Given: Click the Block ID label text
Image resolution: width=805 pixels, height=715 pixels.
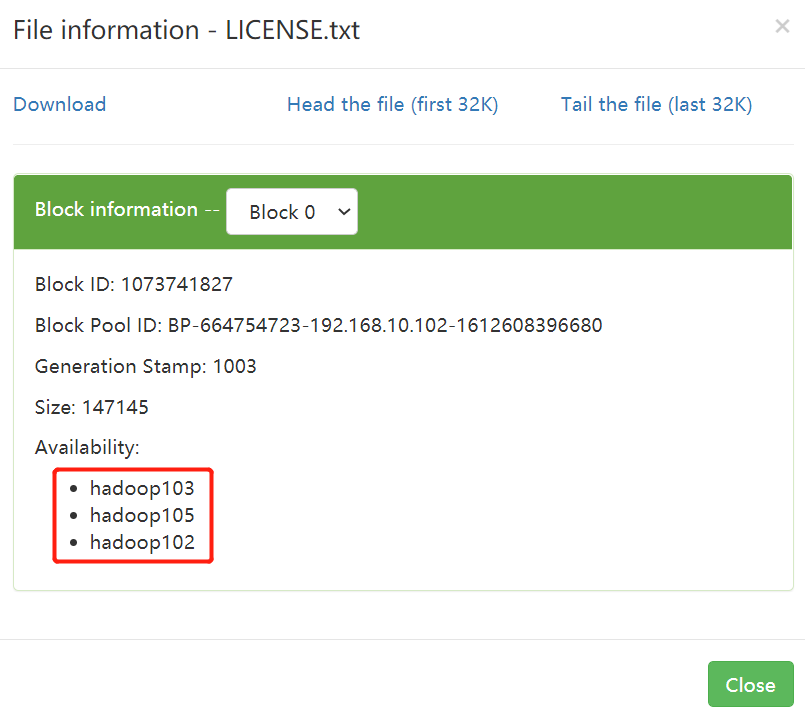Looking at the screenshot, I should tap(74, 284).
